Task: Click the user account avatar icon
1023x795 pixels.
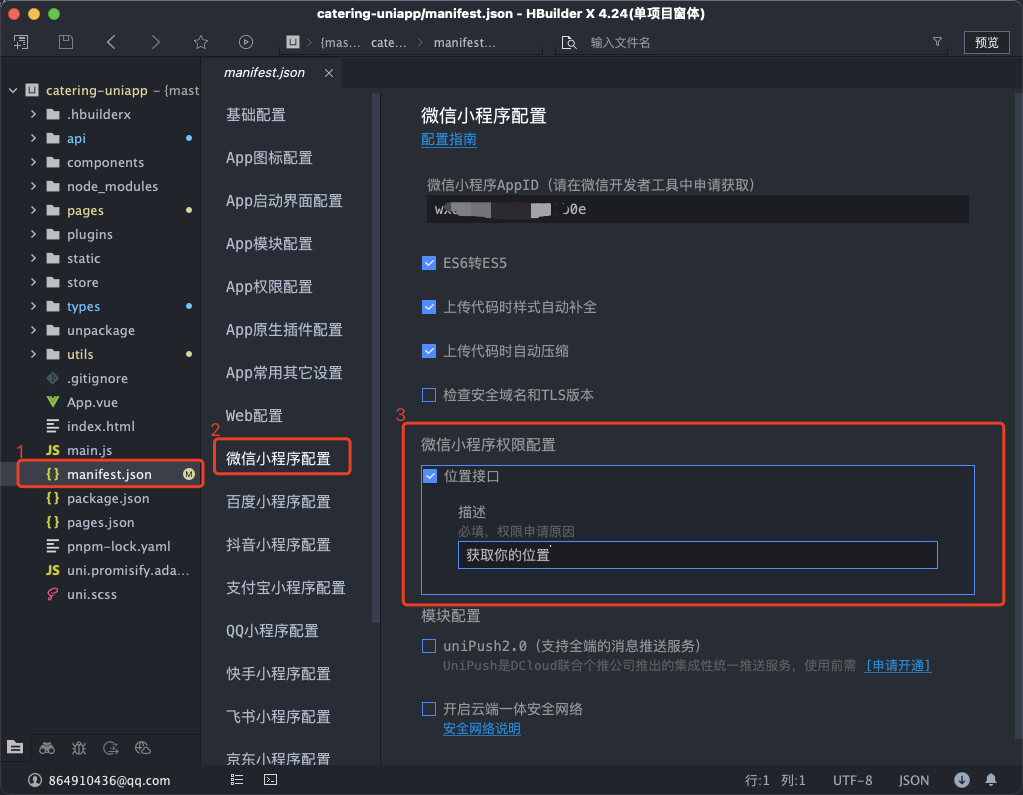Action: [35, 780]
